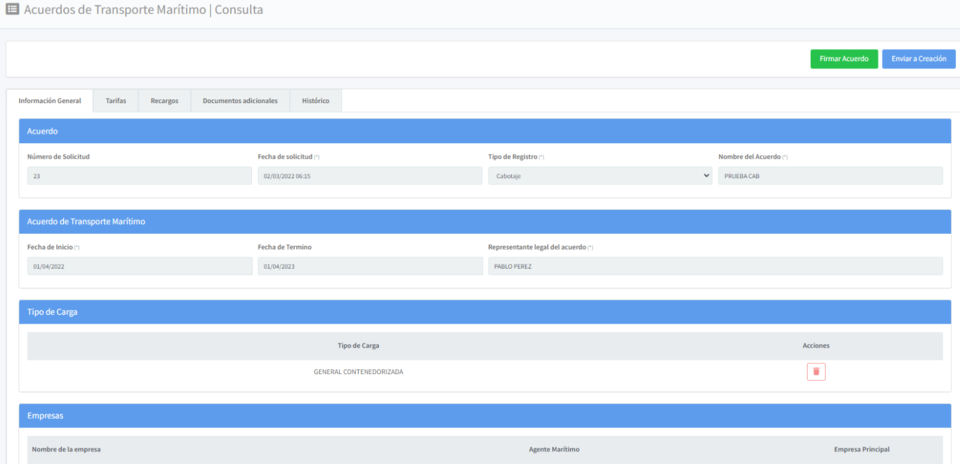Click the Número de Solicitud field
Screen dimensions: 960x464
(140, 176)
